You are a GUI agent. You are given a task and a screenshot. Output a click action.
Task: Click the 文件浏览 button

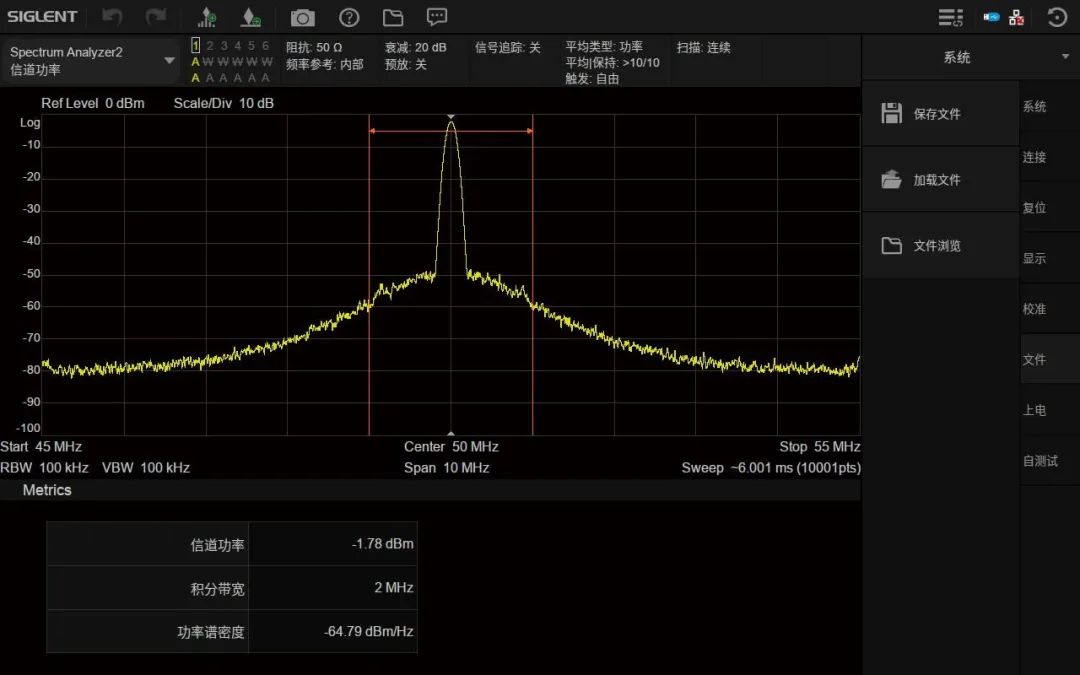[940, 246]
